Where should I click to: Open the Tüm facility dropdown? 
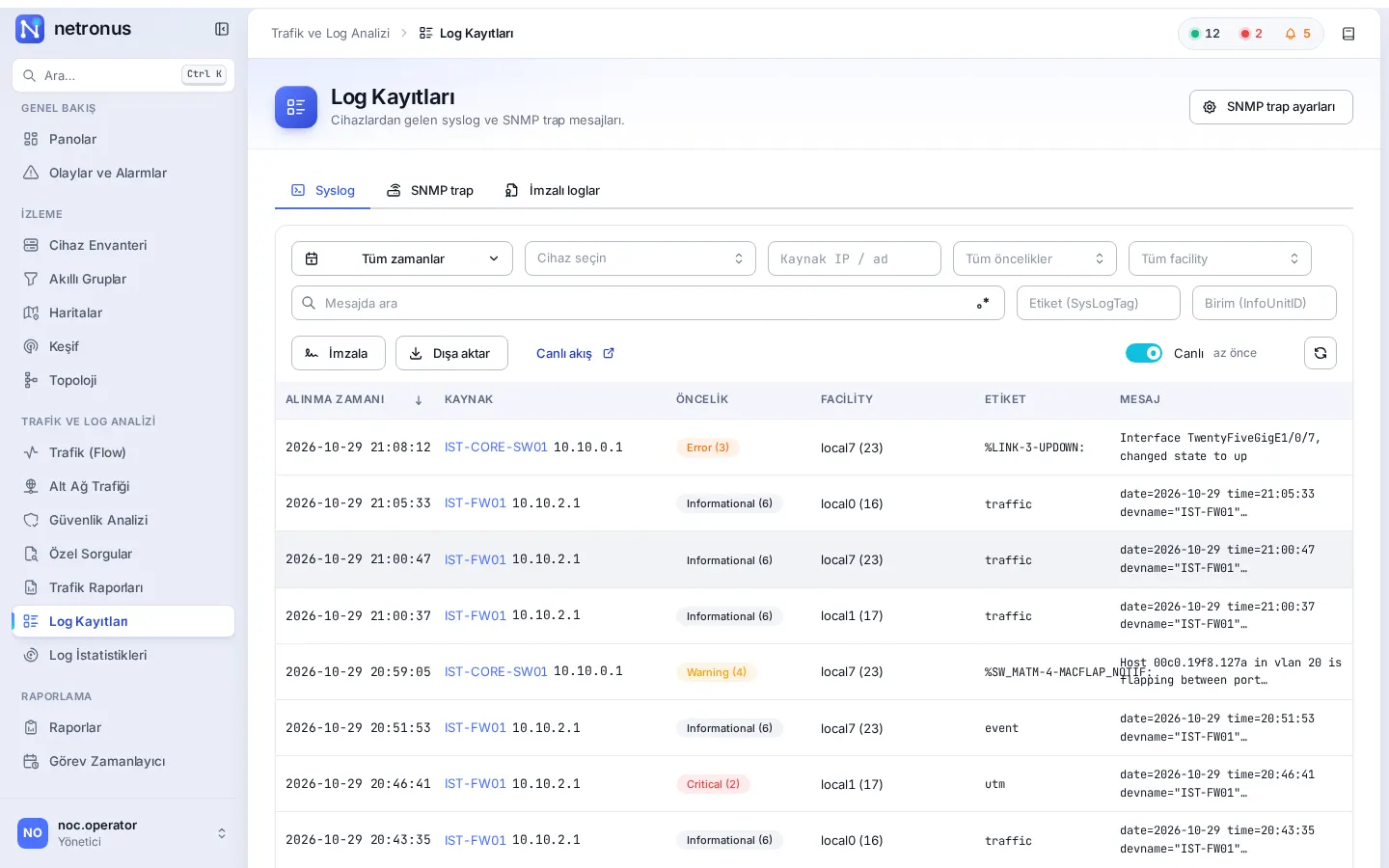(1220, 258)
